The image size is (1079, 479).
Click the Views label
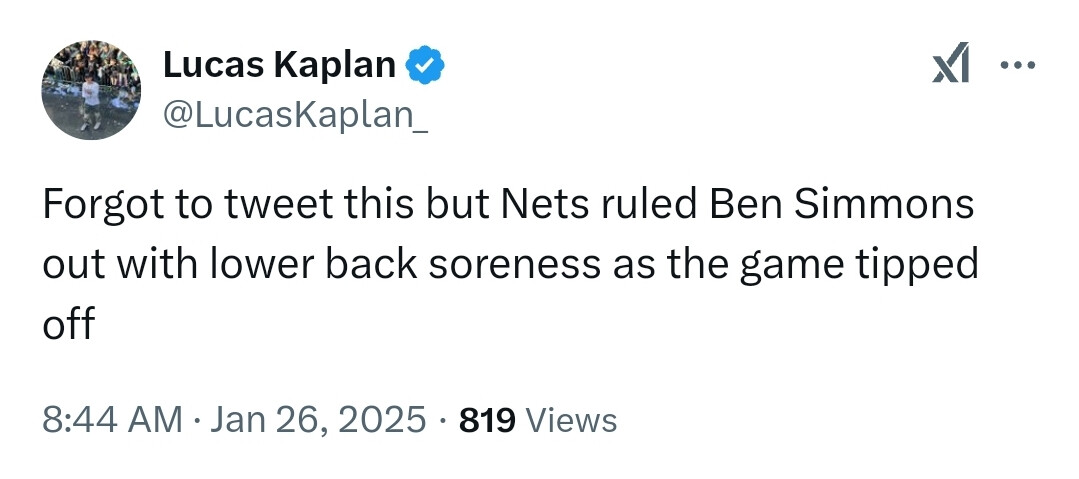click(571, 420)
